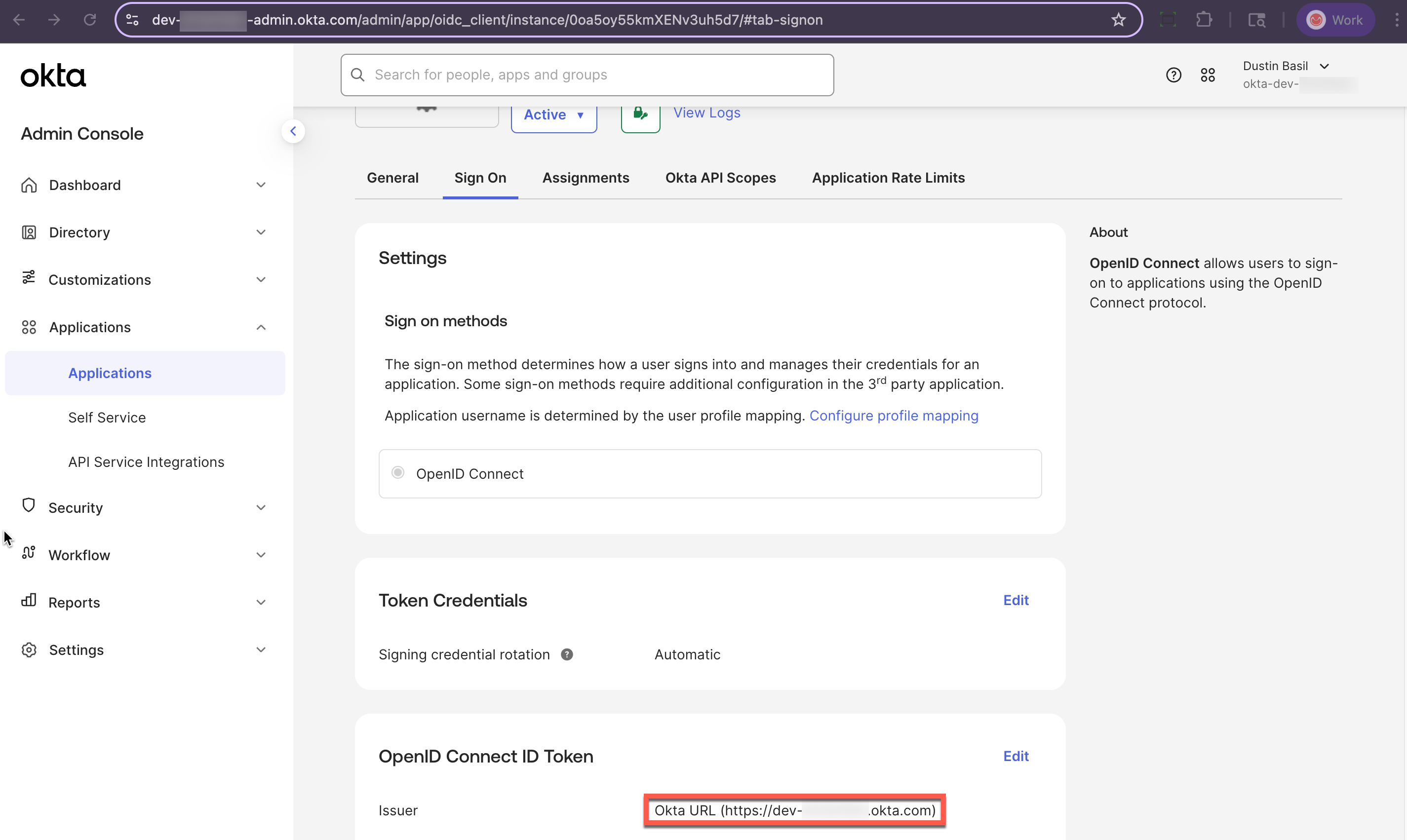The width and height of the screenshot is (1407, 840).
Task: Select the Dashboard home icon
Action: click(29, 185)
